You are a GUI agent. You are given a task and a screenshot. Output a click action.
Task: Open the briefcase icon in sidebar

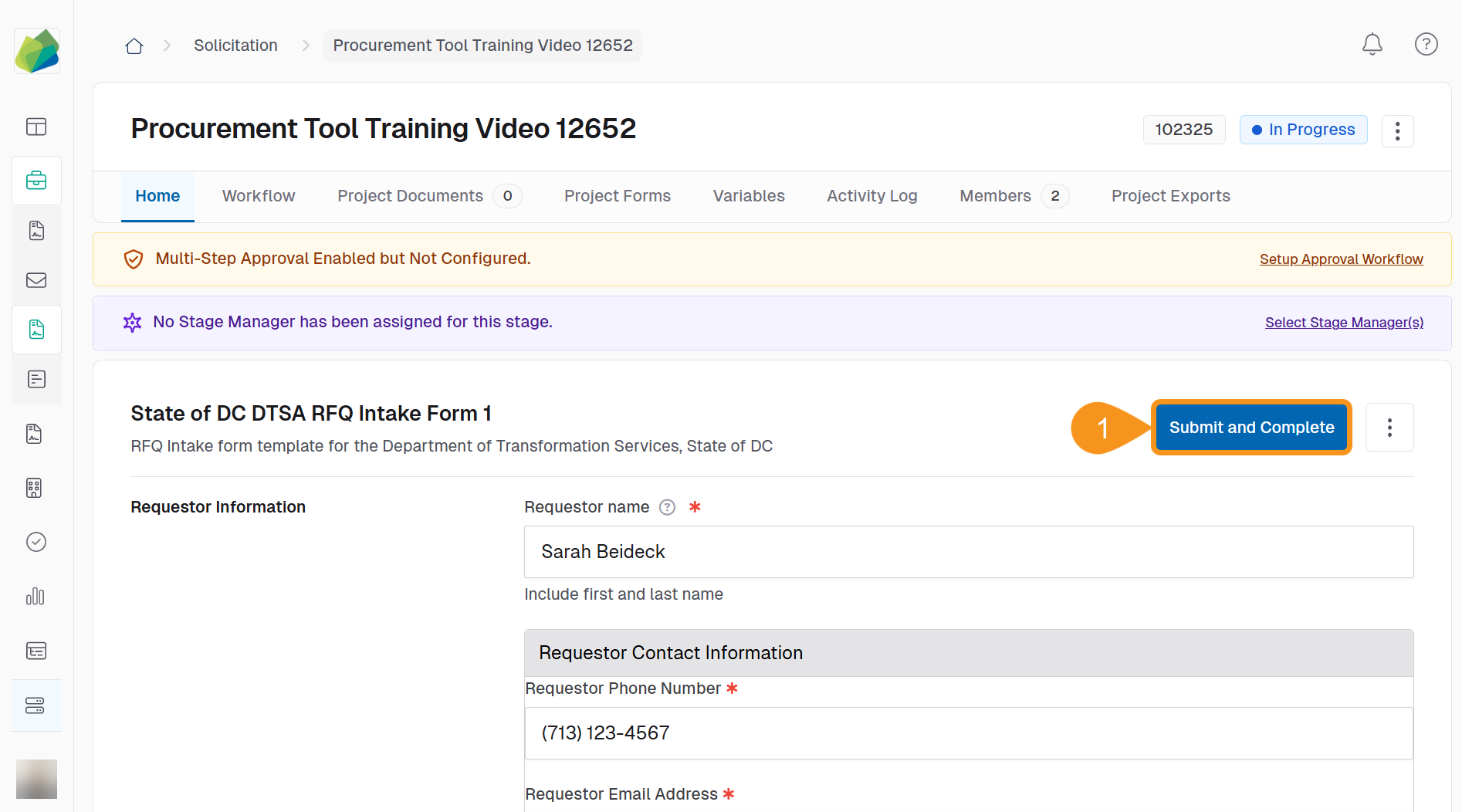[x=36, y=181]
